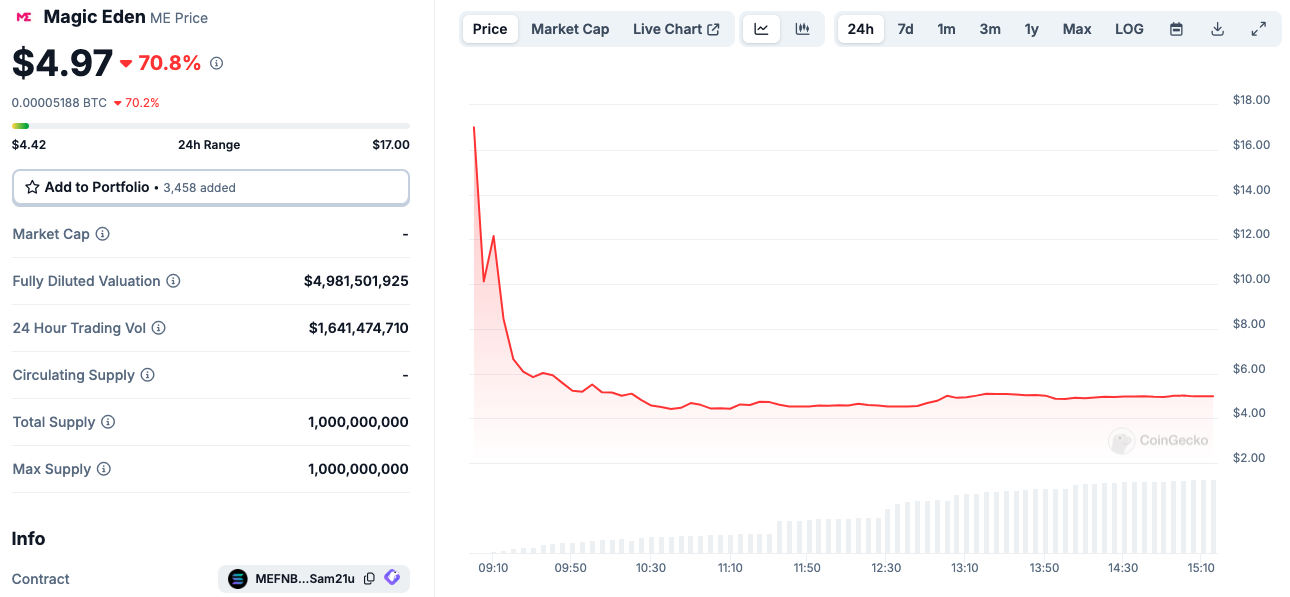
Task: Show the 24 Hour Trading Vol info icon
Action: coord(158,328)
